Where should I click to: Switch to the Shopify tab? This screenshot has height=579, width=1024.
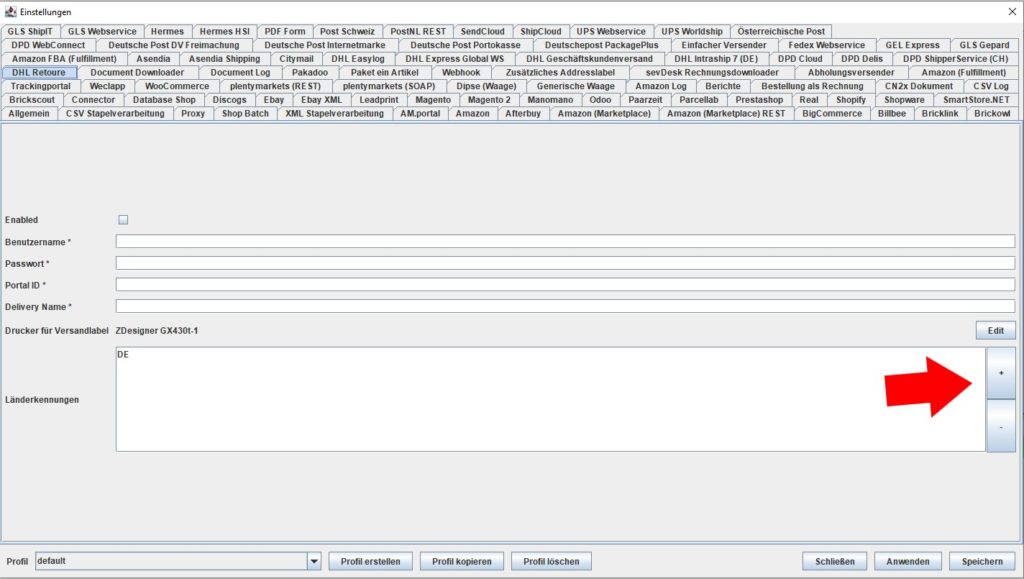pos(851,100)
